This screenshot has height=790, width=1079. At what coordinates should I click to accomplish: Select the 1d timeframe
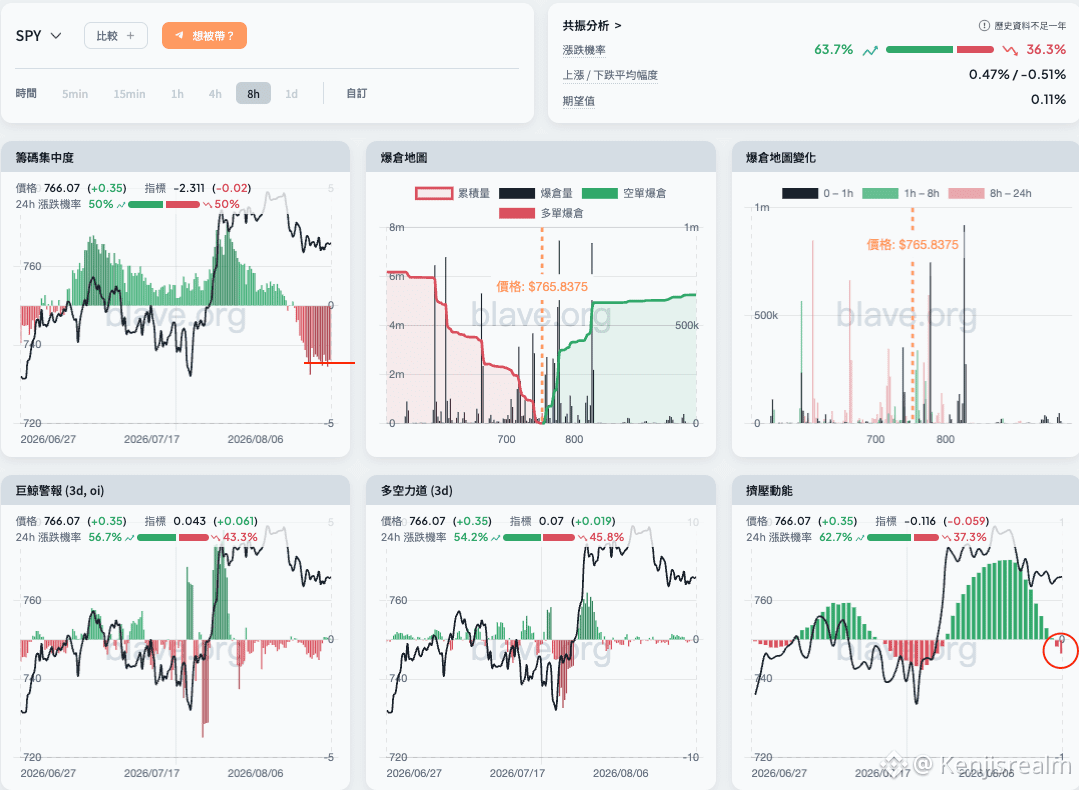coord(292,94)
